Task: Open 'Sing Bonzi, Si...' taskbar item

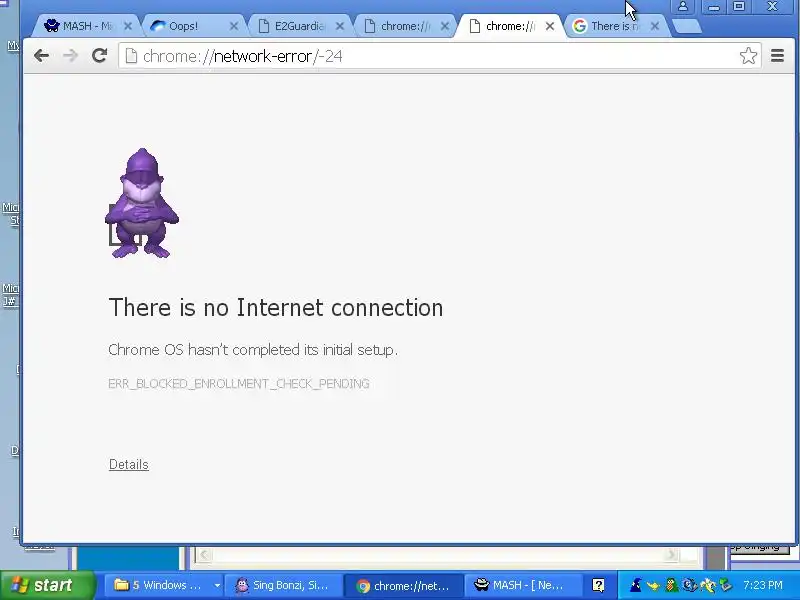Action: click(283, 585)
